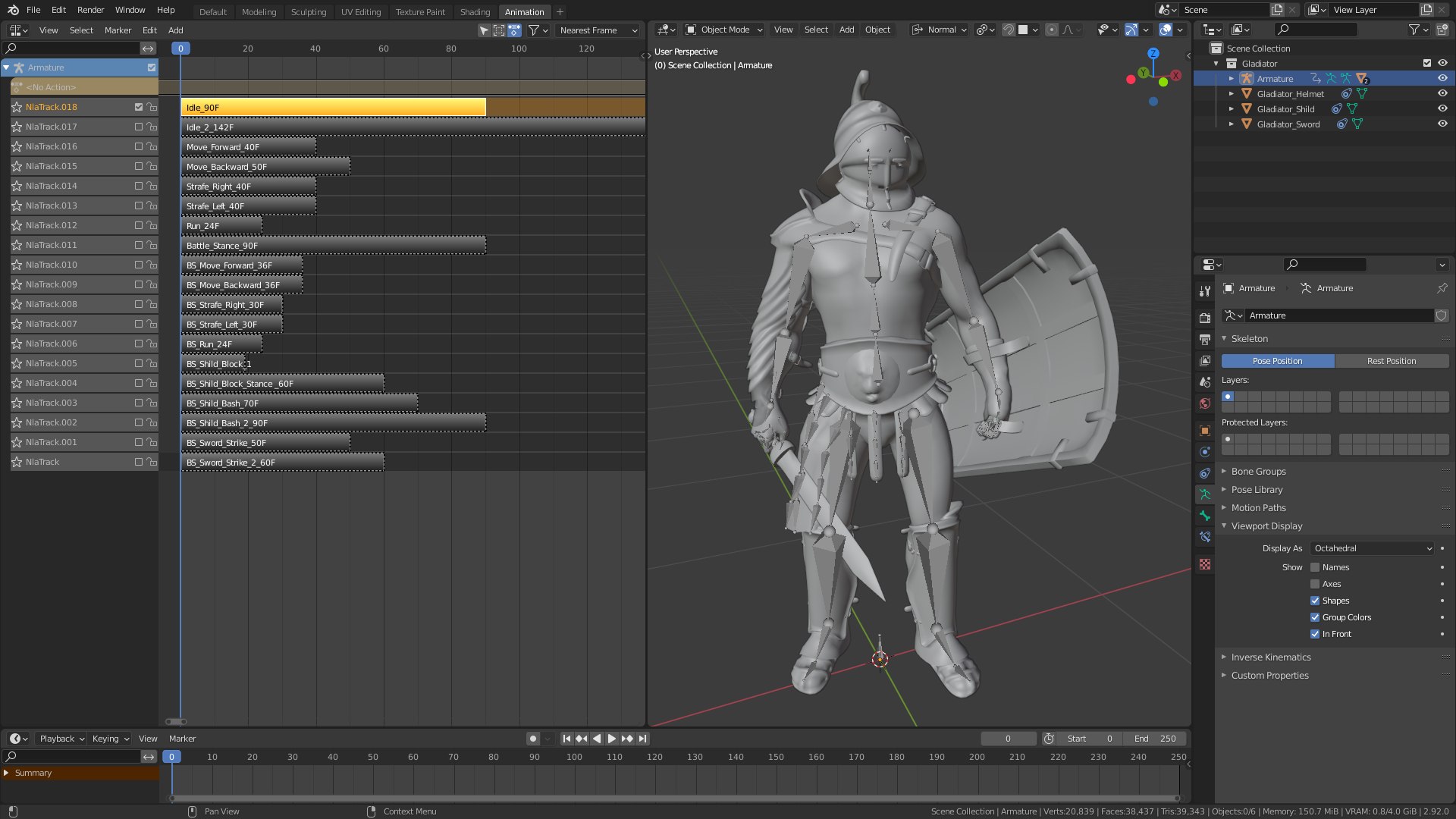Viewport: 1456px width, 819px height.
Task: Expand Gladiator_Shild in the outliner
Action: click(1231, 109)
